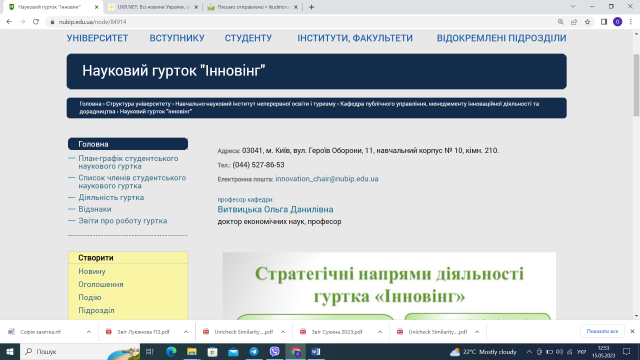Open the Chrome profile avatar
The width and height of the screenshot is (640, 360).
pyautogui.click(x=618, y=22)
